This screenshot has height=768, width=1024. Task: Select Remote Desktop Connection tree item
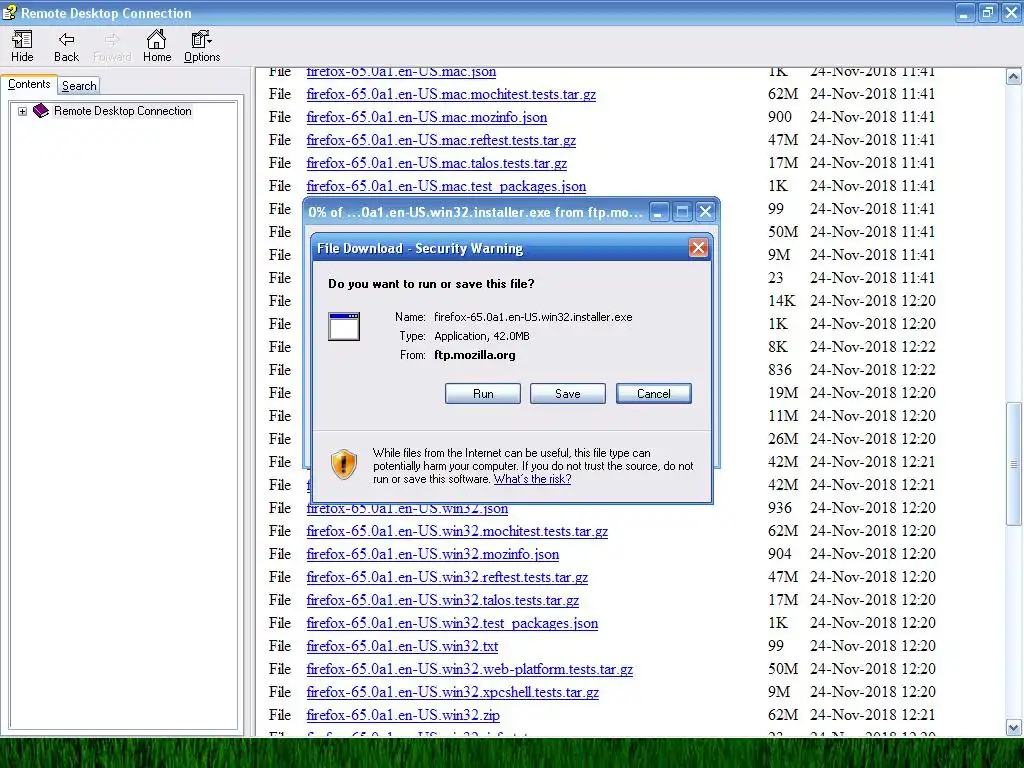pos(123,111)
